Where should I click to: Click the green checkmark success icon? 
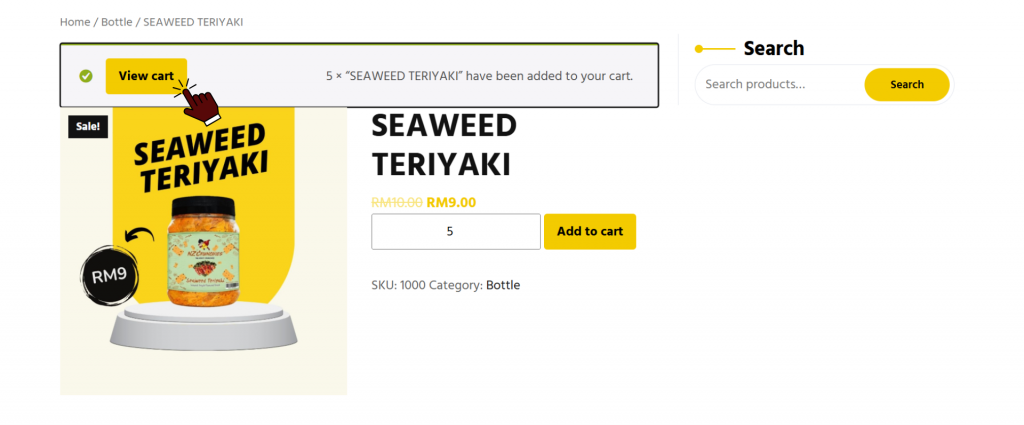86,76
